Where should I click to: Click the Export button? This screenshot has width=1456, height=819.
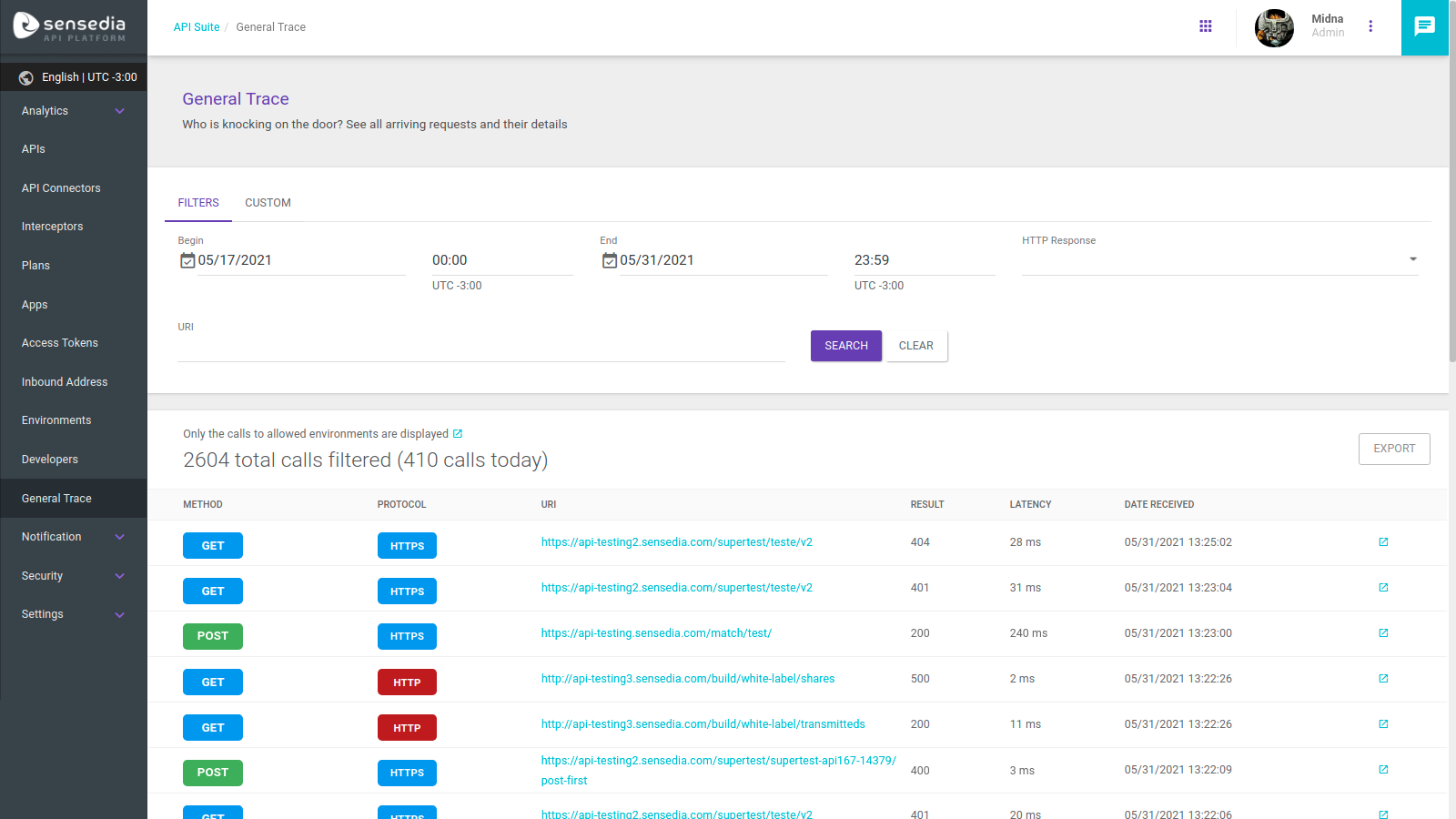click(1393, 449)
